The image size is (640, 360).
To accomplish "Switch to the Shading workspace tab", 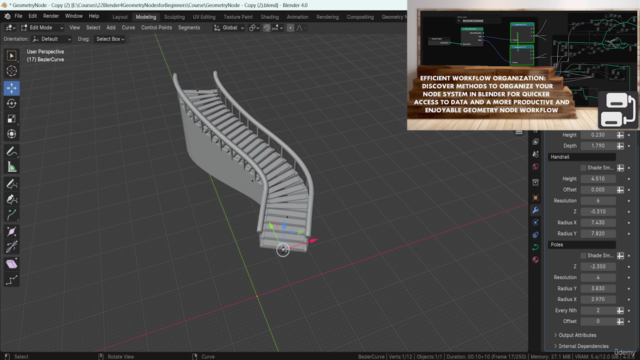I will (270, 17).
